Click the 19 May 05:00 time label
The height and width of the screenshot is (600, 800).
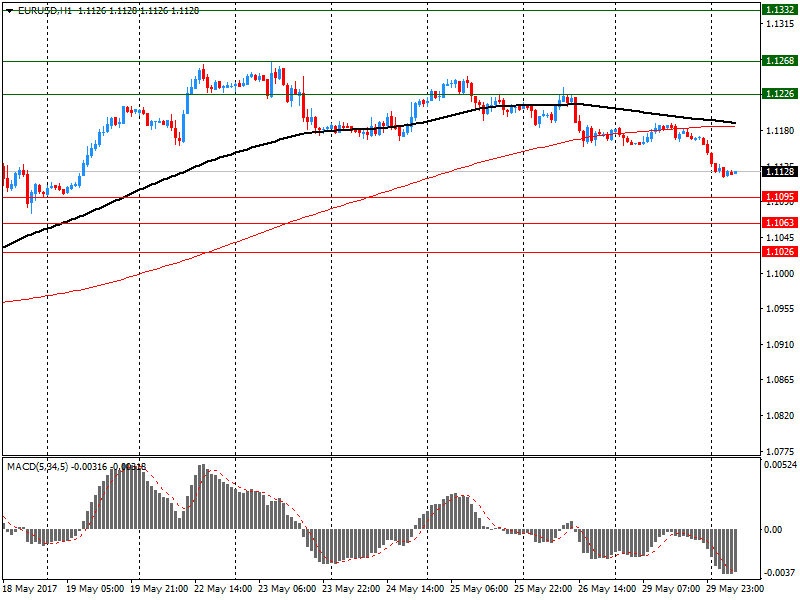95,588
